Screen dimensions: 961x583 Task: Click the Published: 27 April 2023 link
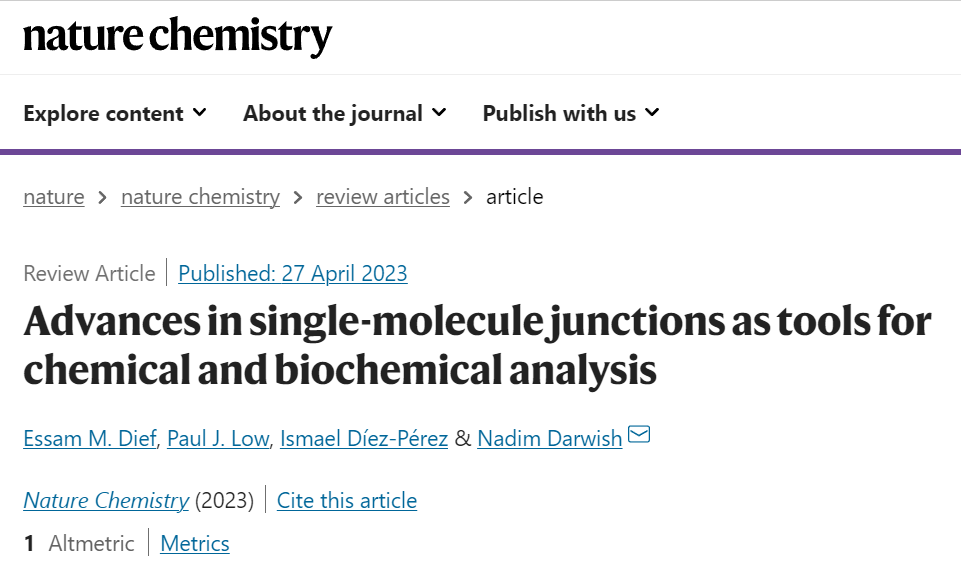point(293,273)
